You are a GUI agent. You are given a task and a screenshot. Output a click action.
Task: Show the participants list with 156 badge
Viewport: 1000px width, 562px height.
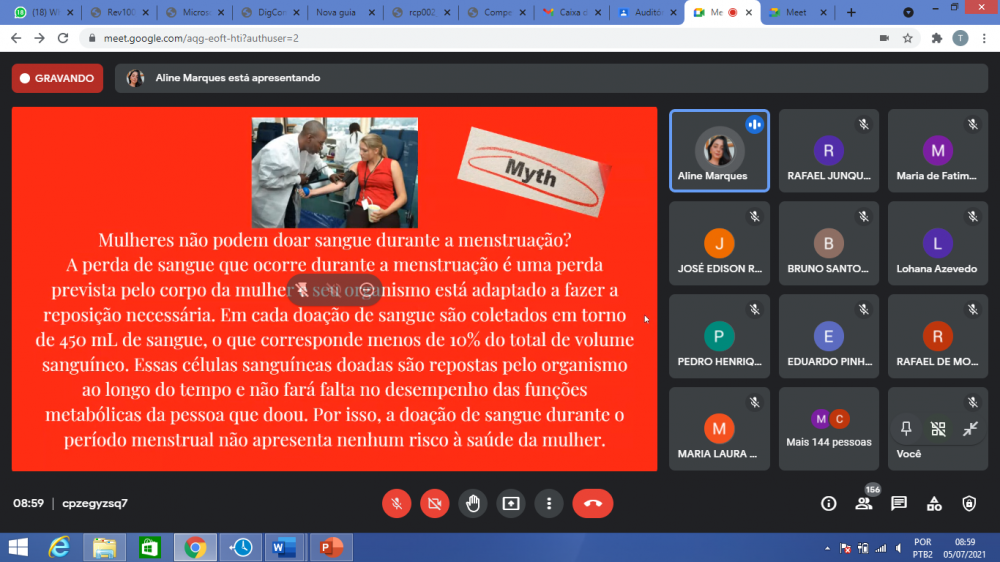click(x=864, y=503)
